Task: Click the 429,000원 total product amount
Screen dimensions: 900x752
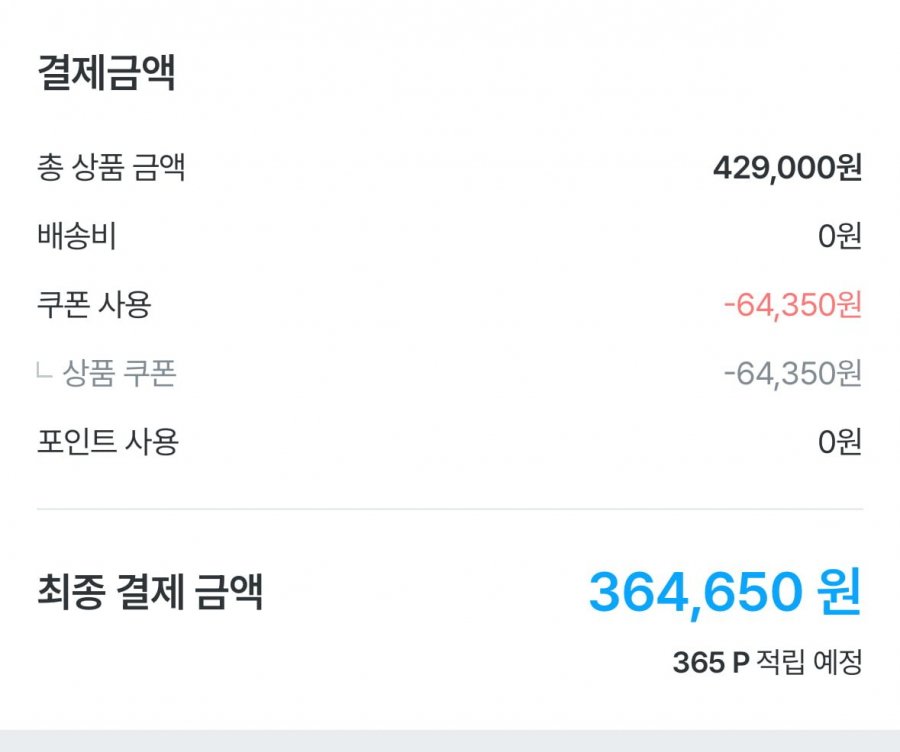Action: pos(774,169)
